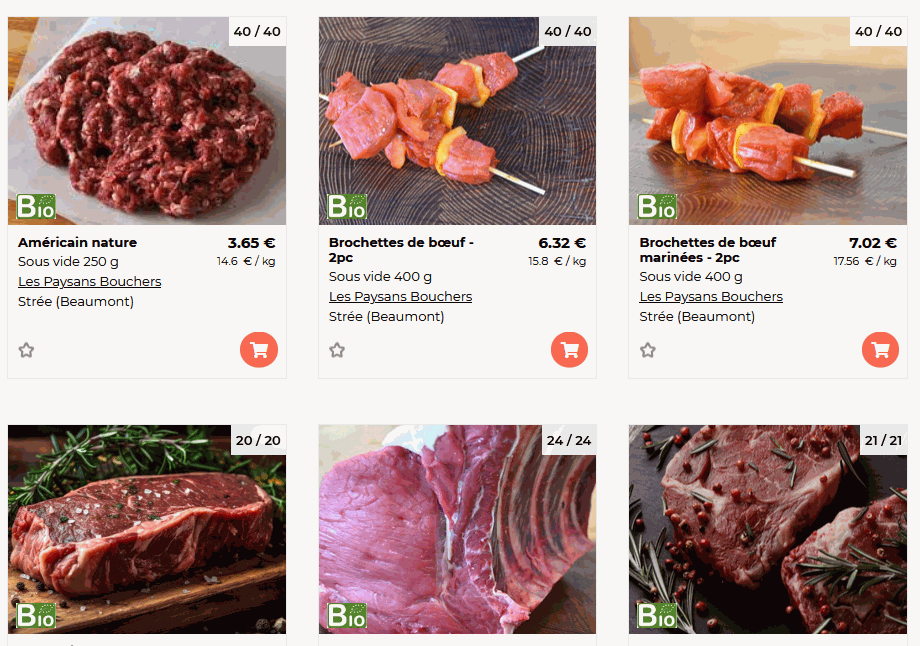This screenshot has height=646, width=920.
Task: Open Les Paysans Bouchers link under Brochettes 2pc
Action: tap(400, 297)
